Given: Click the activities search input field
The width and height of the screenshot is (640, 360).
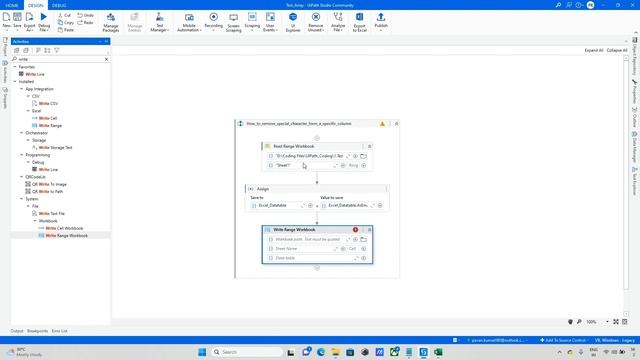Looking at the screenshot, I should [60, 59].
